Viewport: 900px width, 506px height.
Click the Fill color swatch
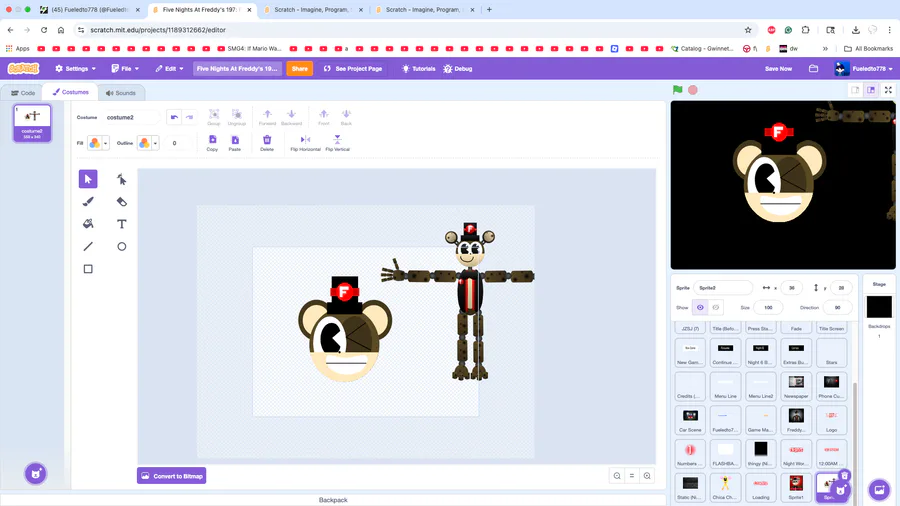(95, 143)
